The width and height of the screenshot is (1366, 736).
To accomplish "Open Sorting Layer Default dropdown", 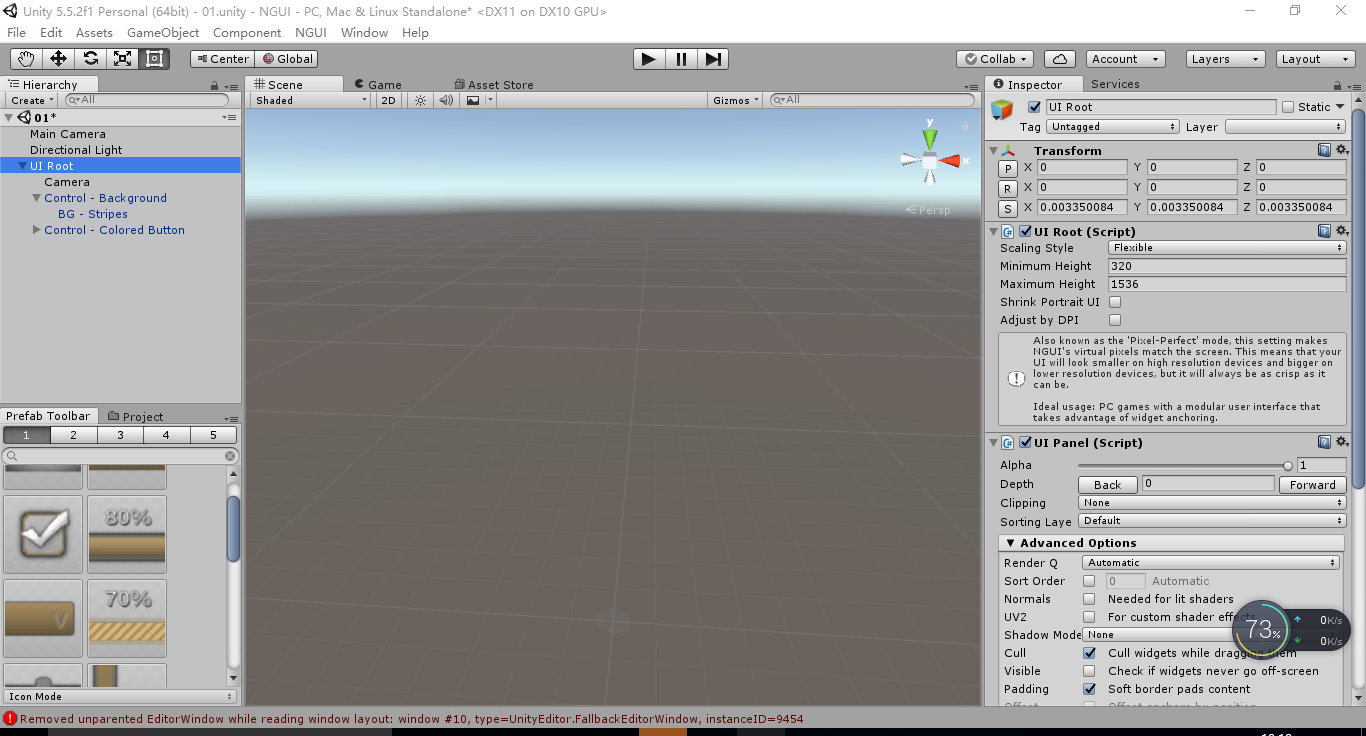I will point(1212,521).
